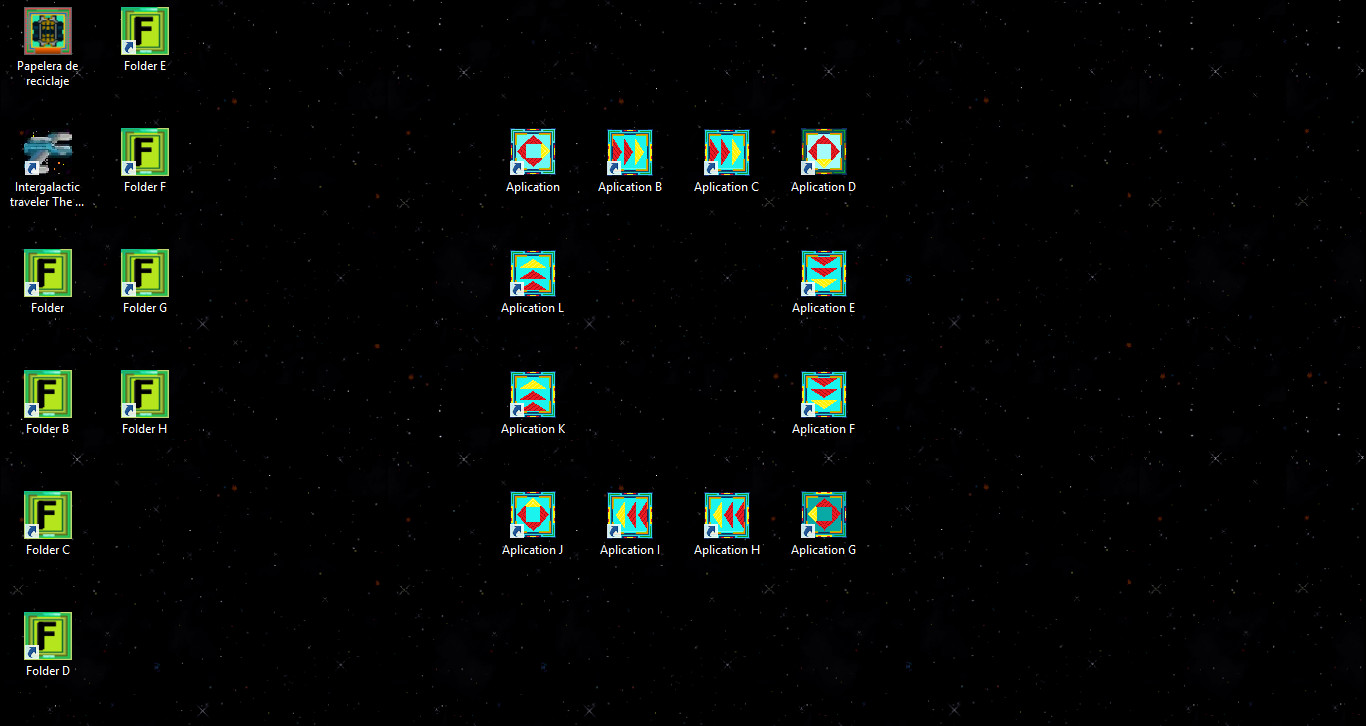
Task: Select the Aplication J icon
Action: click(x=533, y=516)
